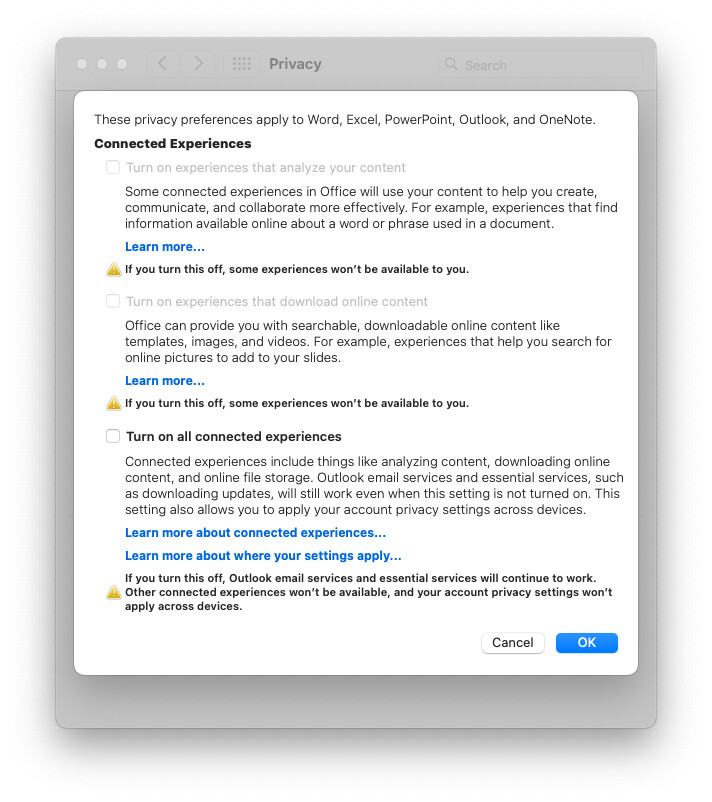Click the warning icon under the download online content section
The width and height of the screenshot is (712, 802).
coord(114,403)
